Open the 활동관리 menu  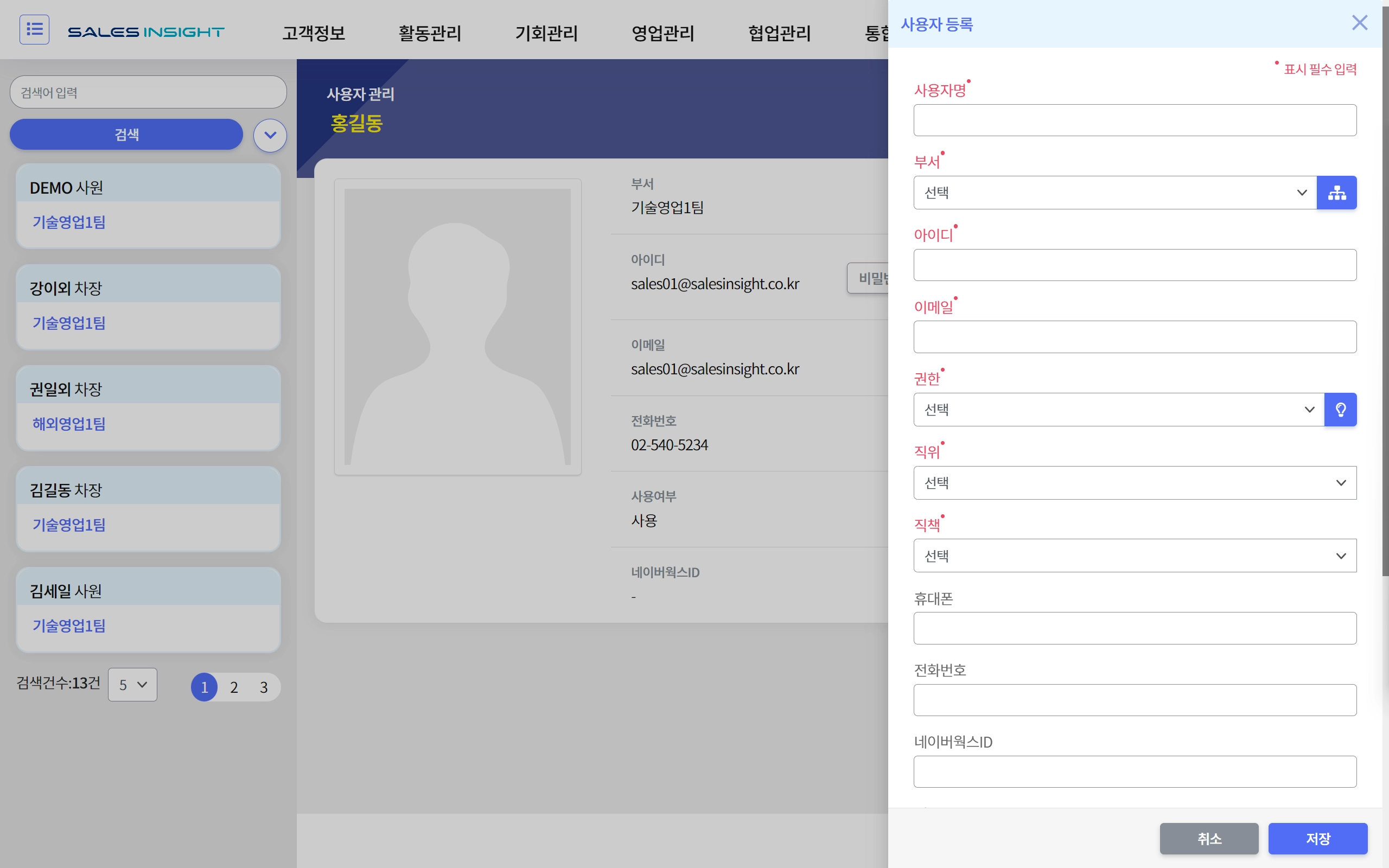coord(430,33)
